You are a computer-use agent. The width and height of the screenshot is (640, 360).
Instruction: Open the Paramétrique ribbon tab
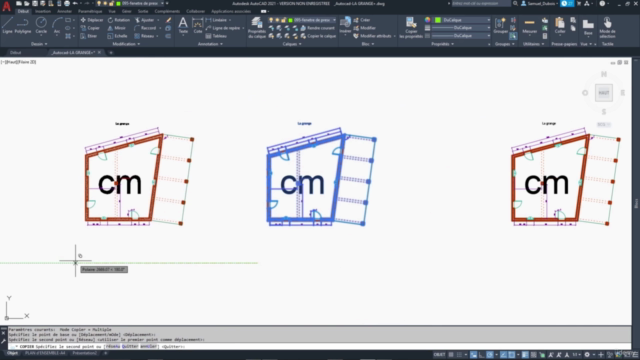pos(90,11)
